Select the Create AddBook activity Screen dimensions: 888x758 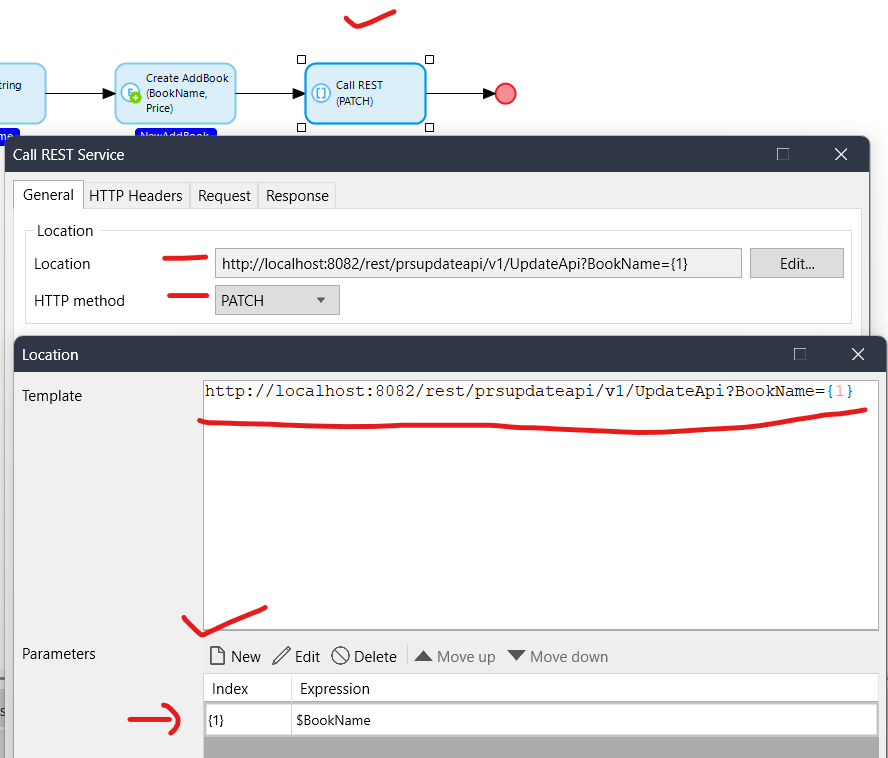click(175, 93)
